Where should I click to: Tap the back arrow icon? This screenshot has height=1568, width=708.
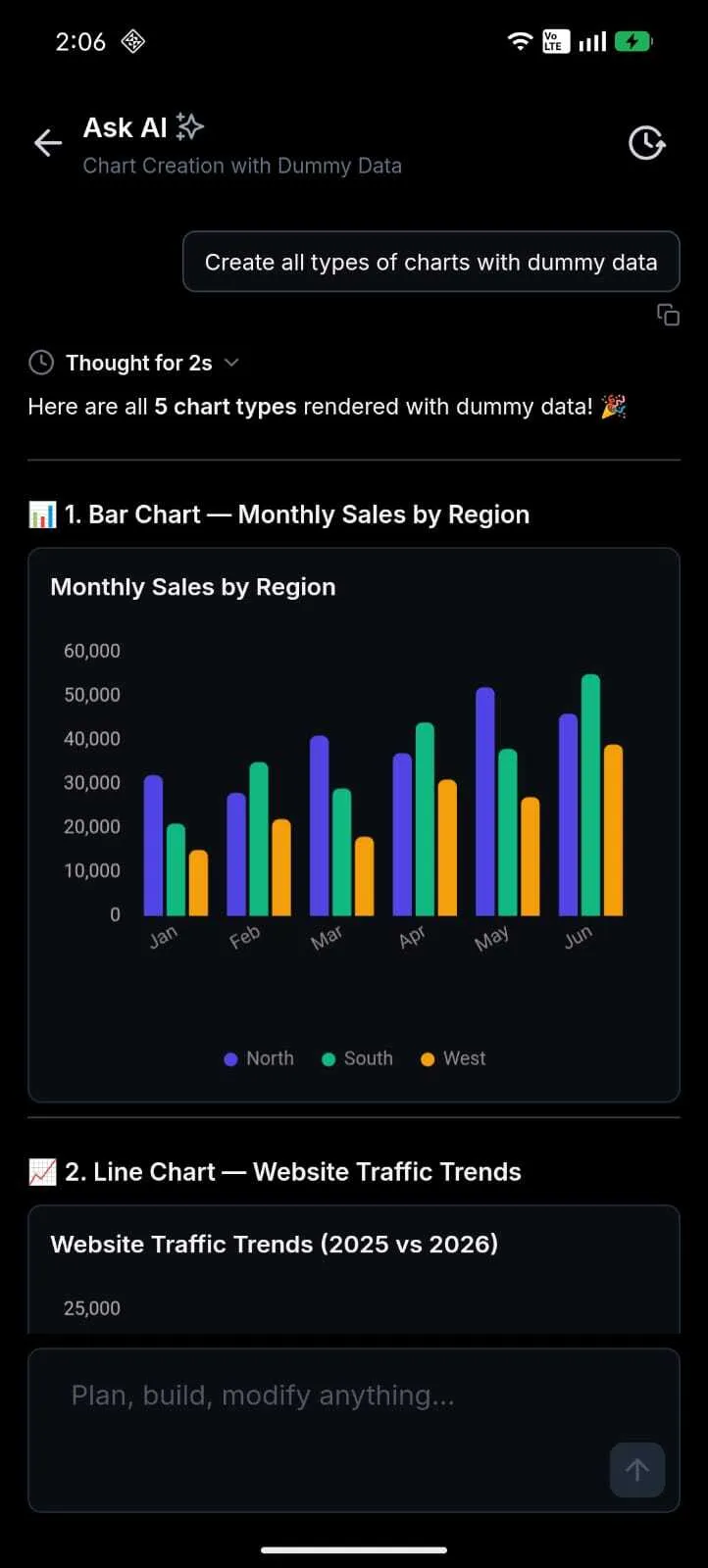coord(47,143)
